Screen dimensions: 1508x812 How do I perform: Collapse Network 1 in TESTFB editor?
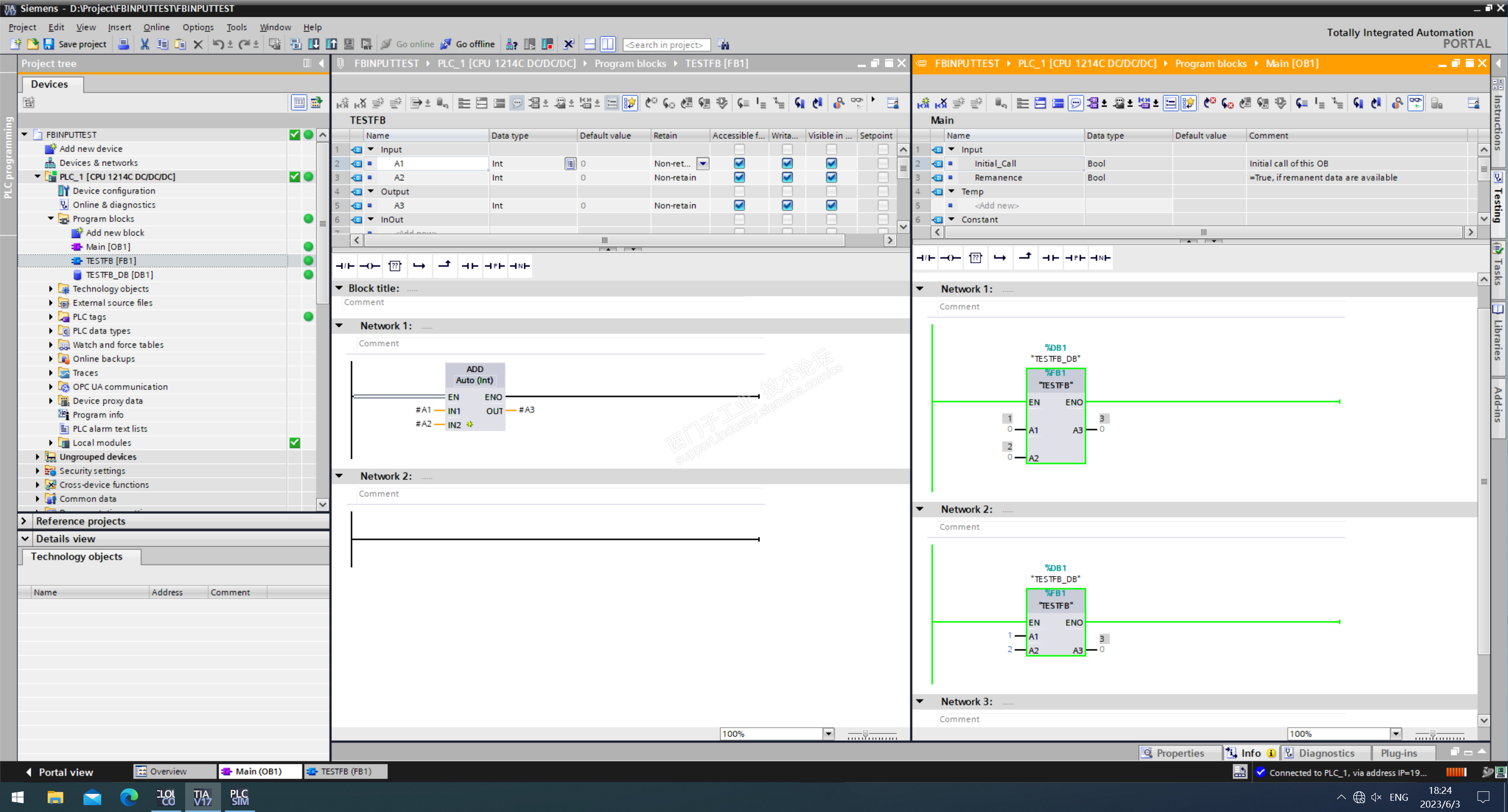(339, 326)
